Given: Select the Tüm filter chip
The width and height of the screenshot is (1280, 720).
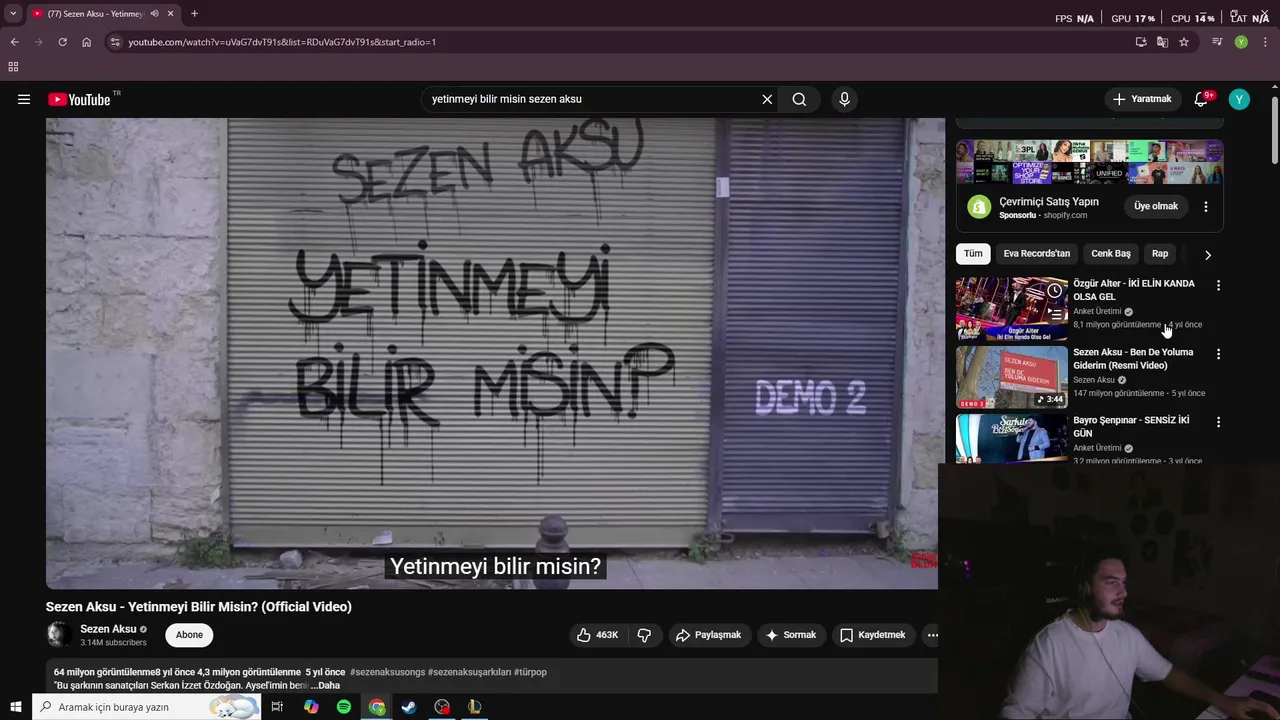Looking at the screenshot, I should 973,254.
